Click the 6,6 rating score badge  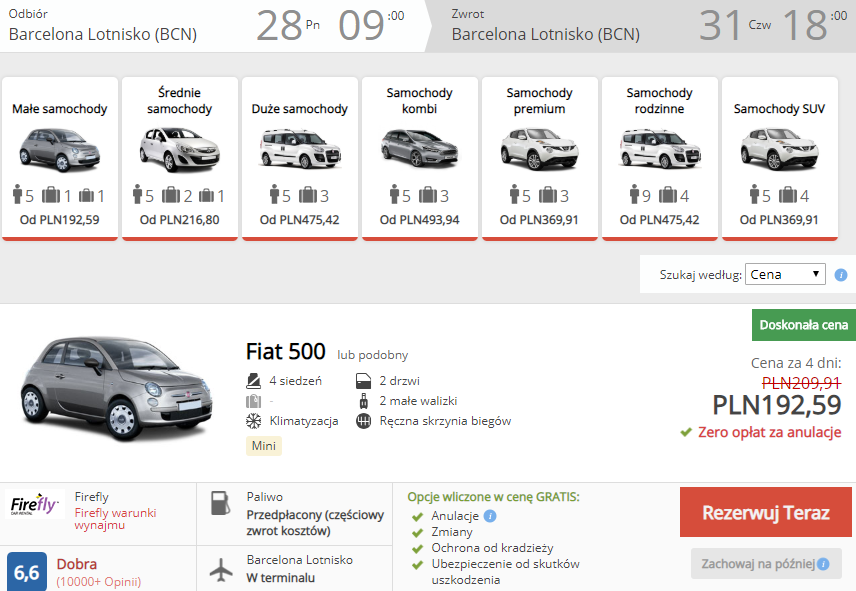pos(27,571)
